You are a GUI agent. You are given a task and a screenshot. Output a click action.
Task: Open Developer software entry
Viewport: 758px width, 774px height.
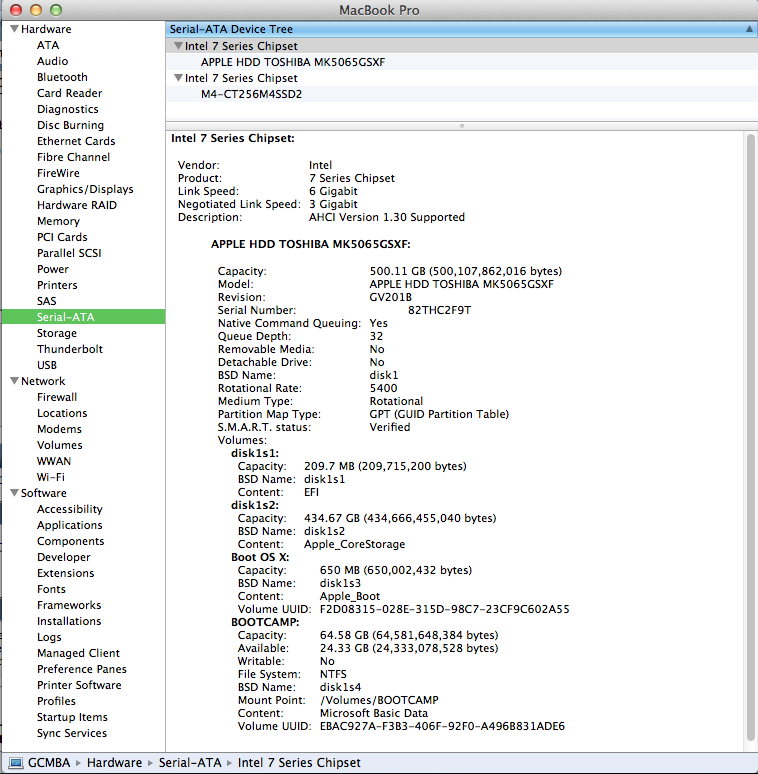tap(64, 557)
